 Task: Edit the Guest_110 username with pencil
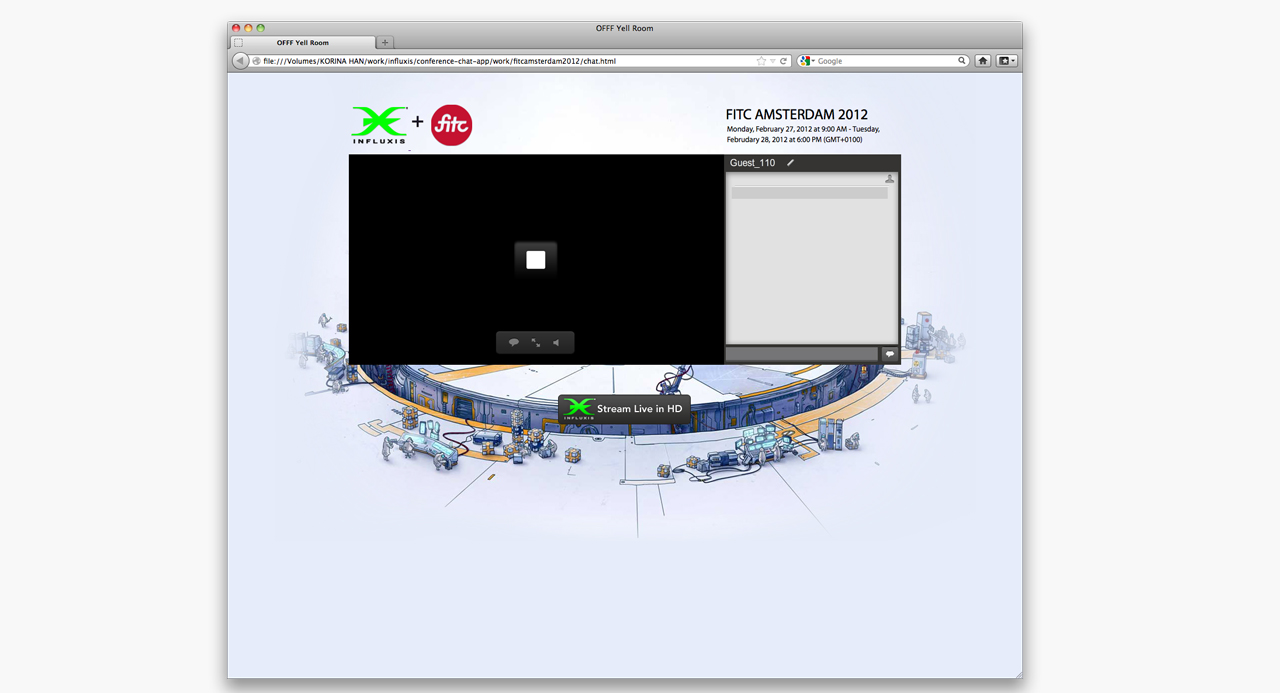[790, 163]
